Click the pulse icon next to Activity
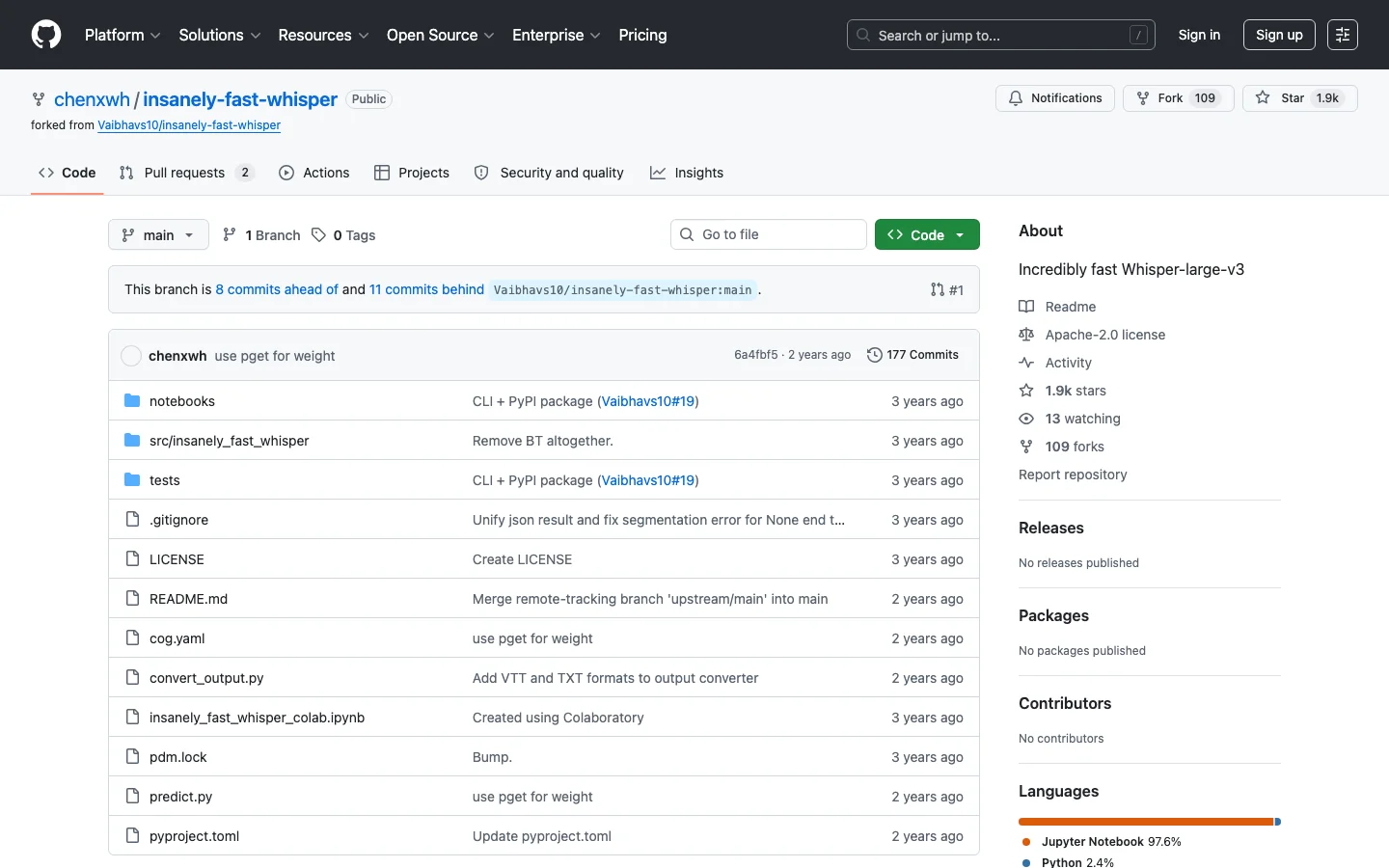Viewport: 1389px width, 868px height. (1026, 363)
